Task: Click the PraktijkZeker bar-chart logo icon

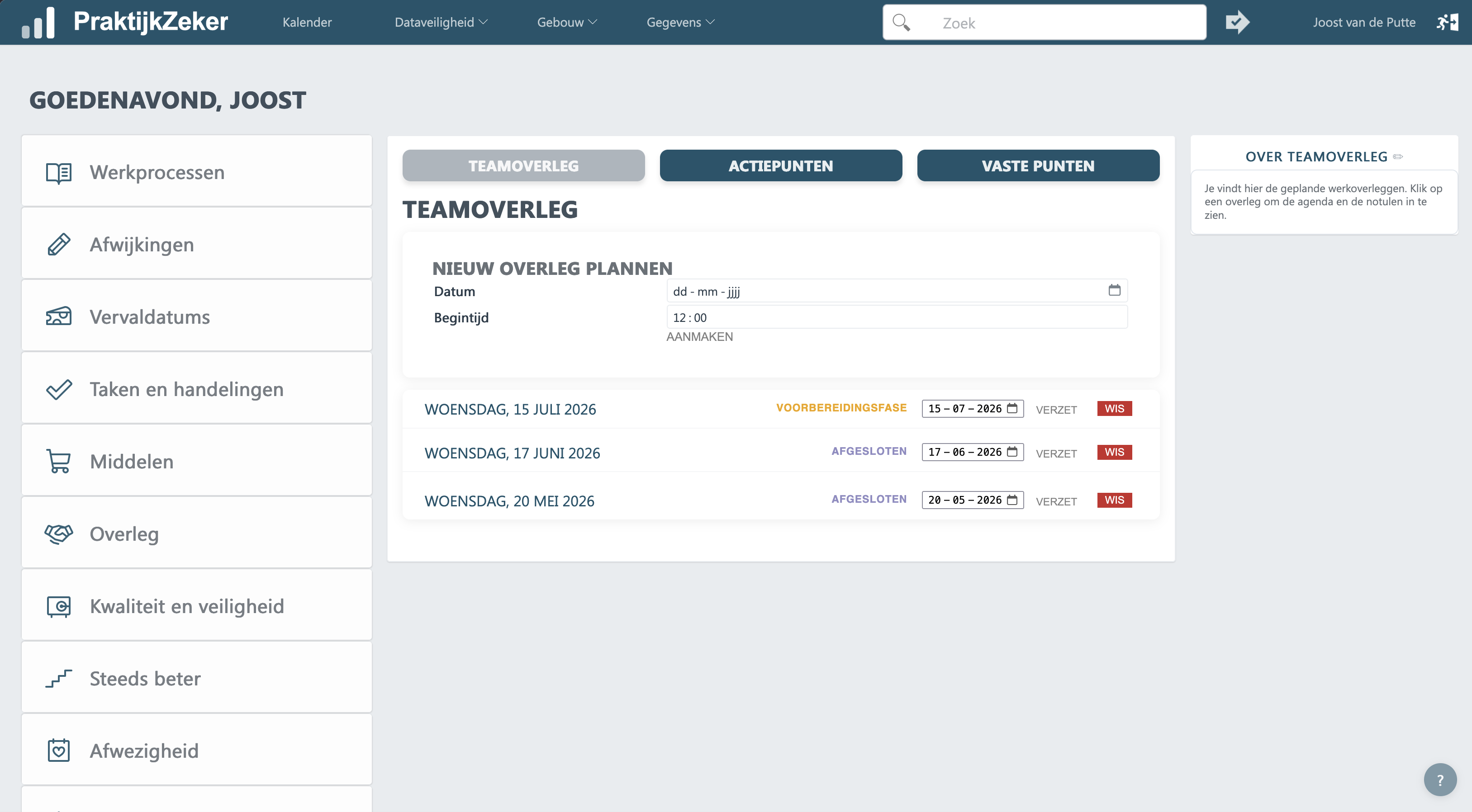Action: (38, 23)
